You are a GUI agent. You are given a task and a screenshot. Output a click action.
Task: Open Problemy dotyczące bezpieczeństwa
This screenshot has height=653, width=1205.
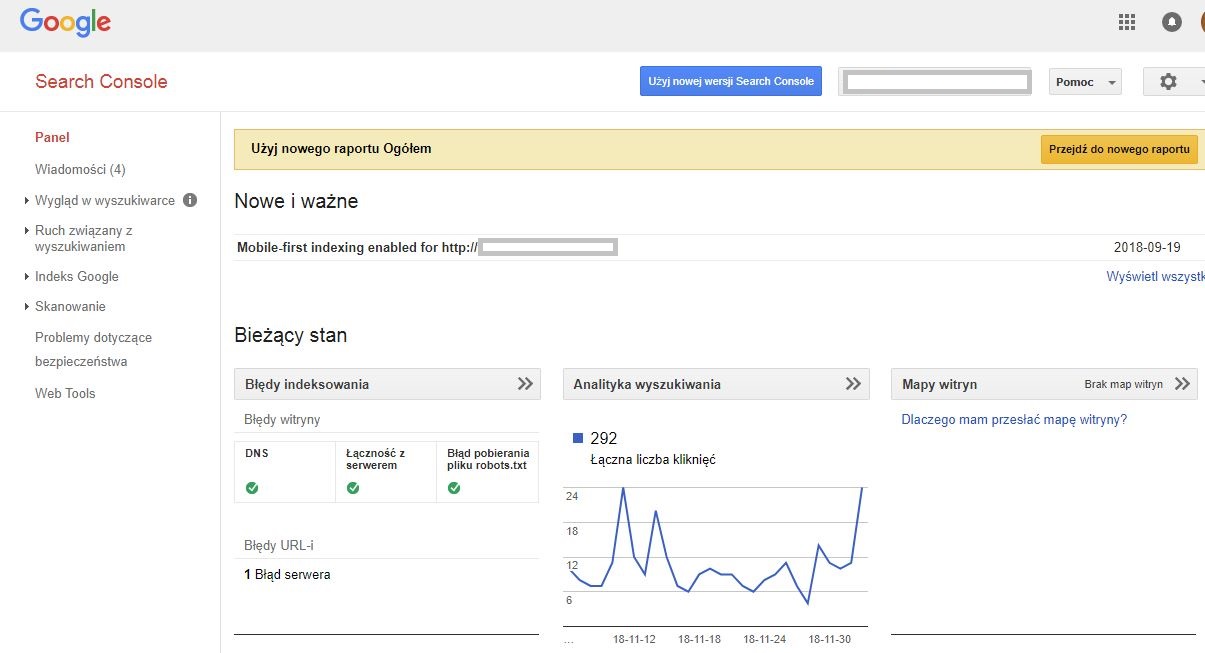point(93,350)
